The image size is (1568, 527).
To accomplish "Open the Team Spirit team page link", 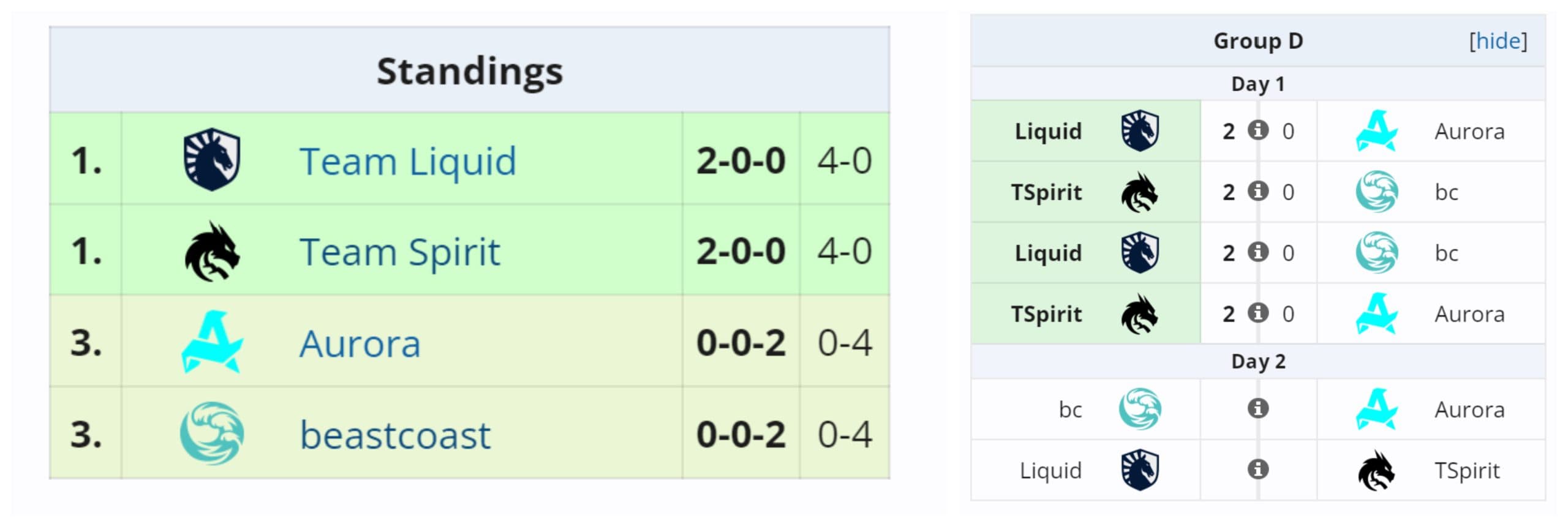I will coord(399,252).
